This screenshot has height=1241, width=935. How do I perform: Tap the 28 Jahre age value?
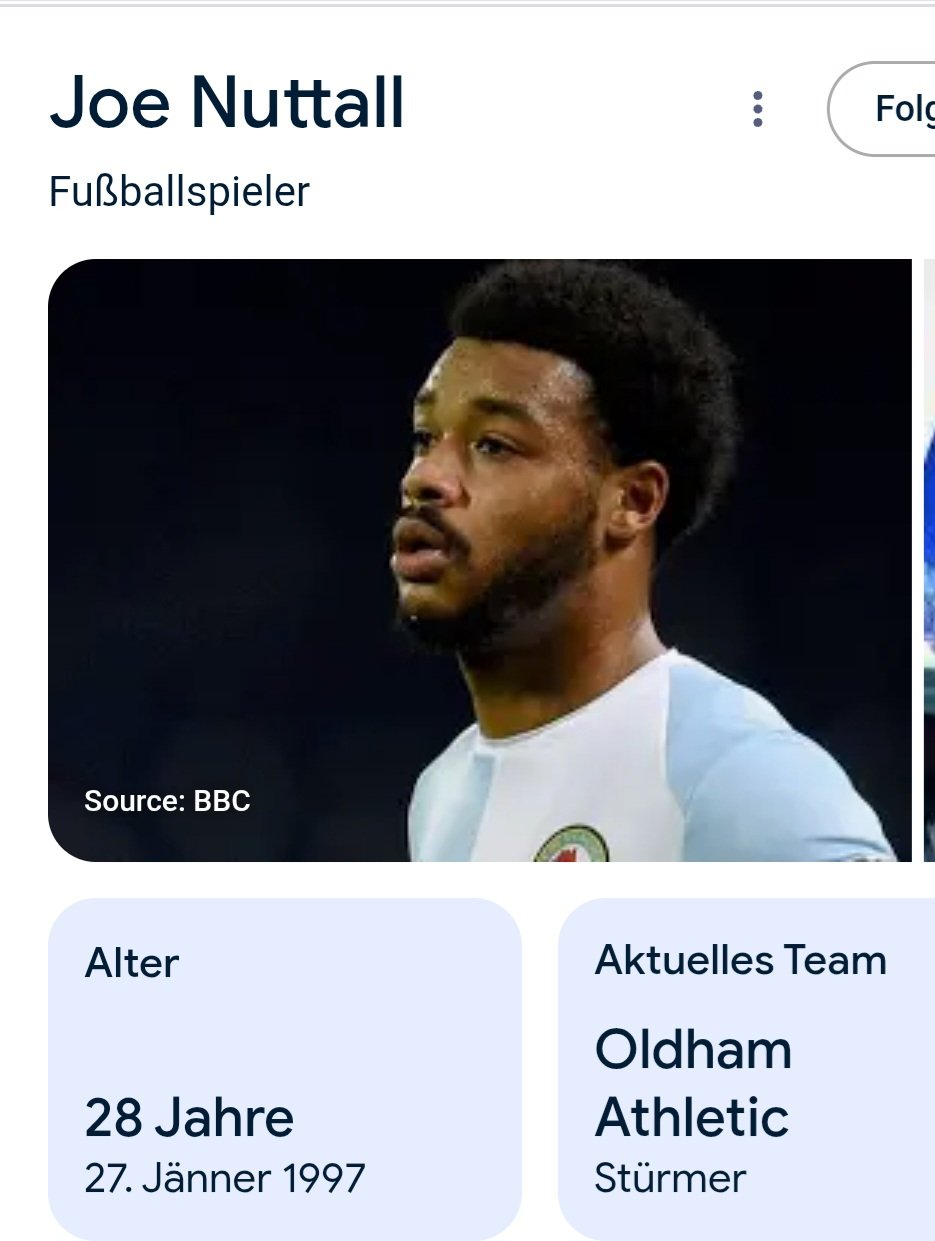190,1118
